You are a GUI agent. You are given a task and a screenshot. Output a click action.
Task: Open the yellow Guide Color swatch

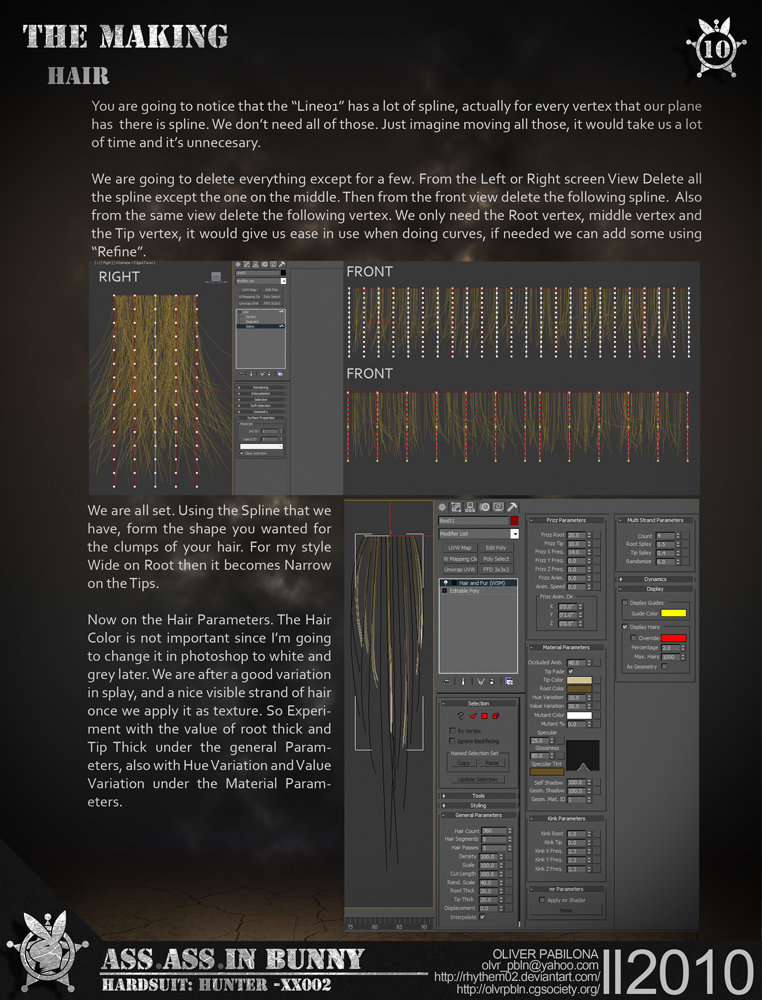[673, 614]
